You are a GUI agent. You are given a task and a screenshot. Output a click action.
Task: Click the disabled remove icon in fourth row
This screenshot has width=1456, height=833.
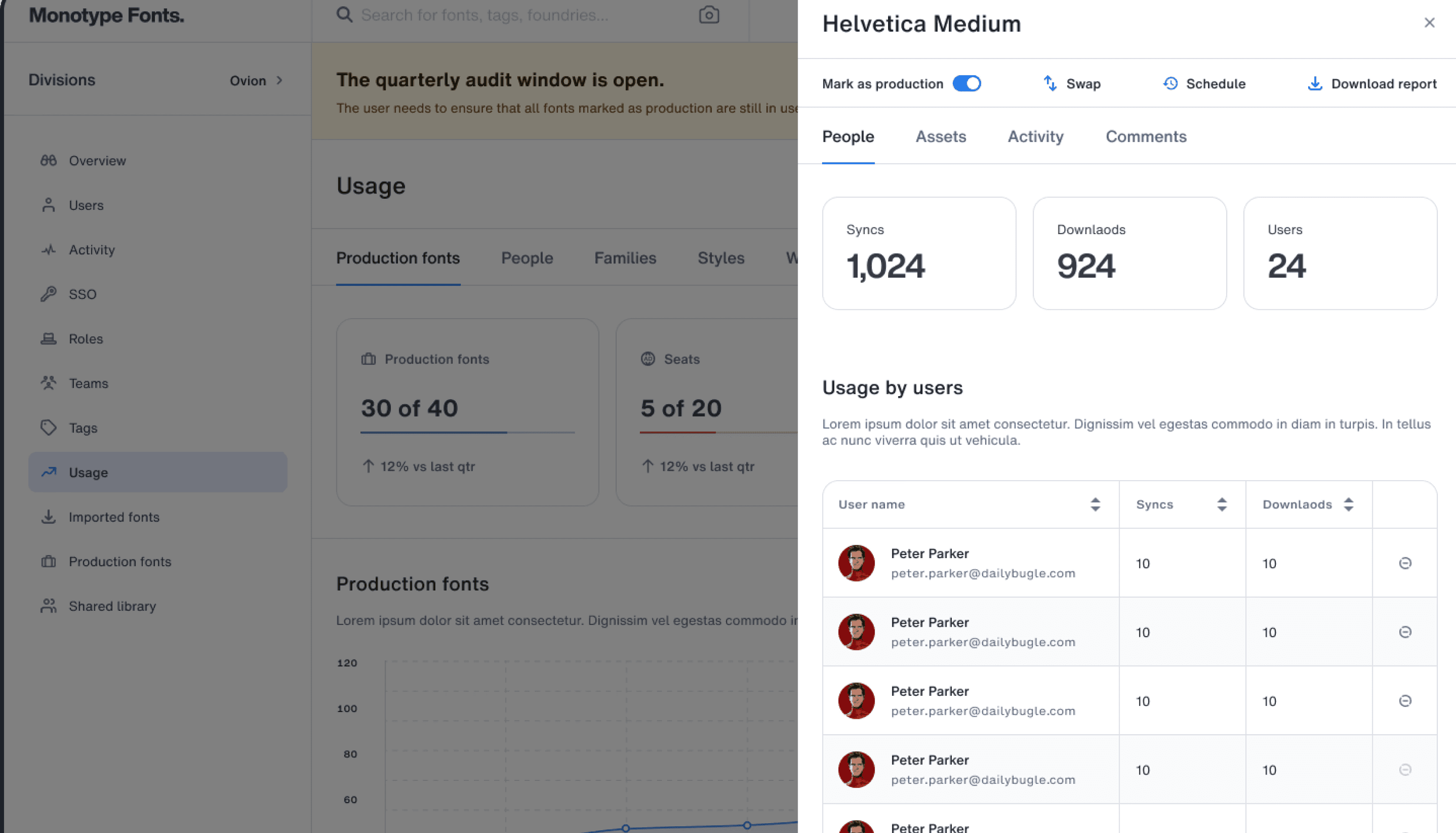pyautogui.click(x=1405, y=770)
